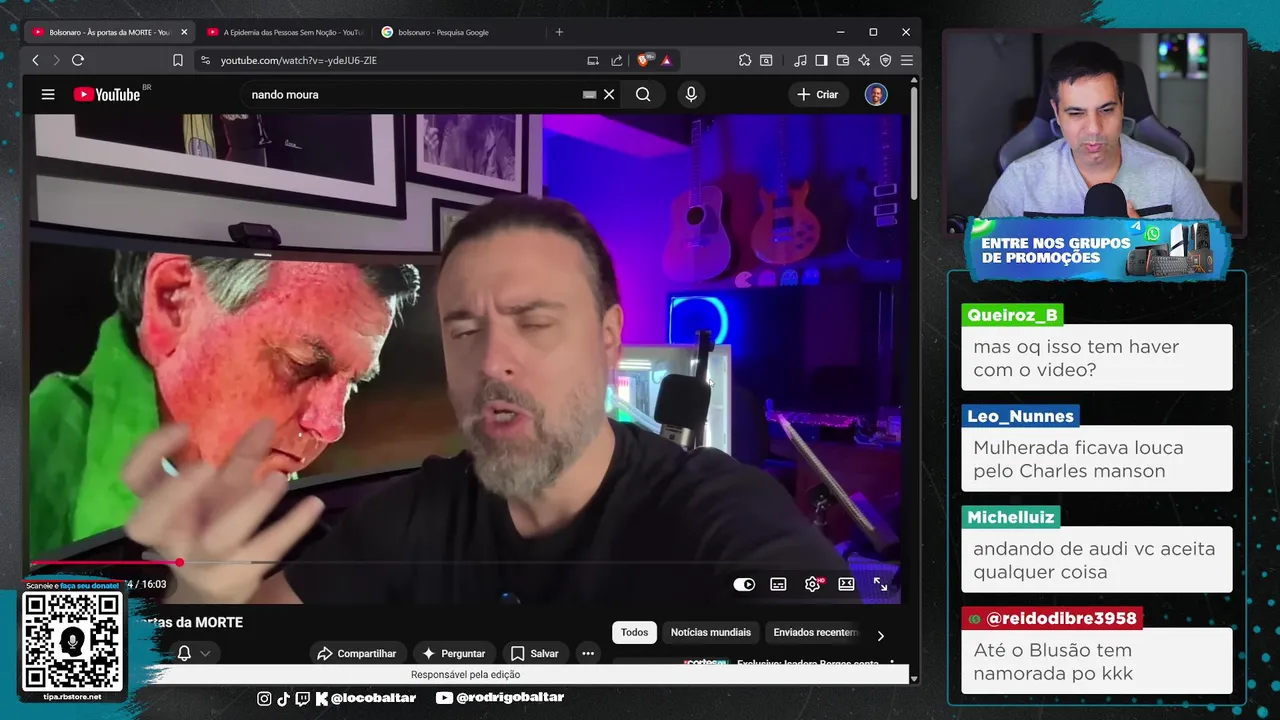Go to the YouTube home logo
This screenshot has width=1280, height=720.
pos(107,94)
